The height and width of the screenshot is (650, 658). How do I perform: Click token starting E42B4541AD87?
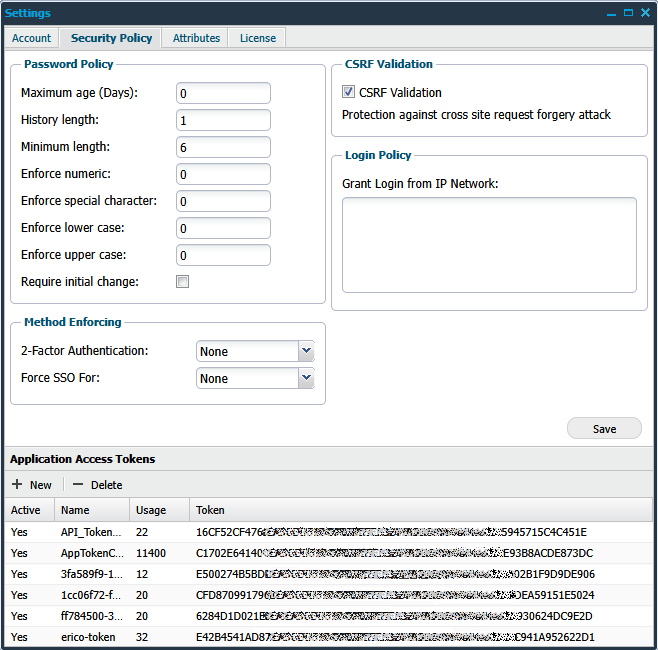click(x=395, y=637)
